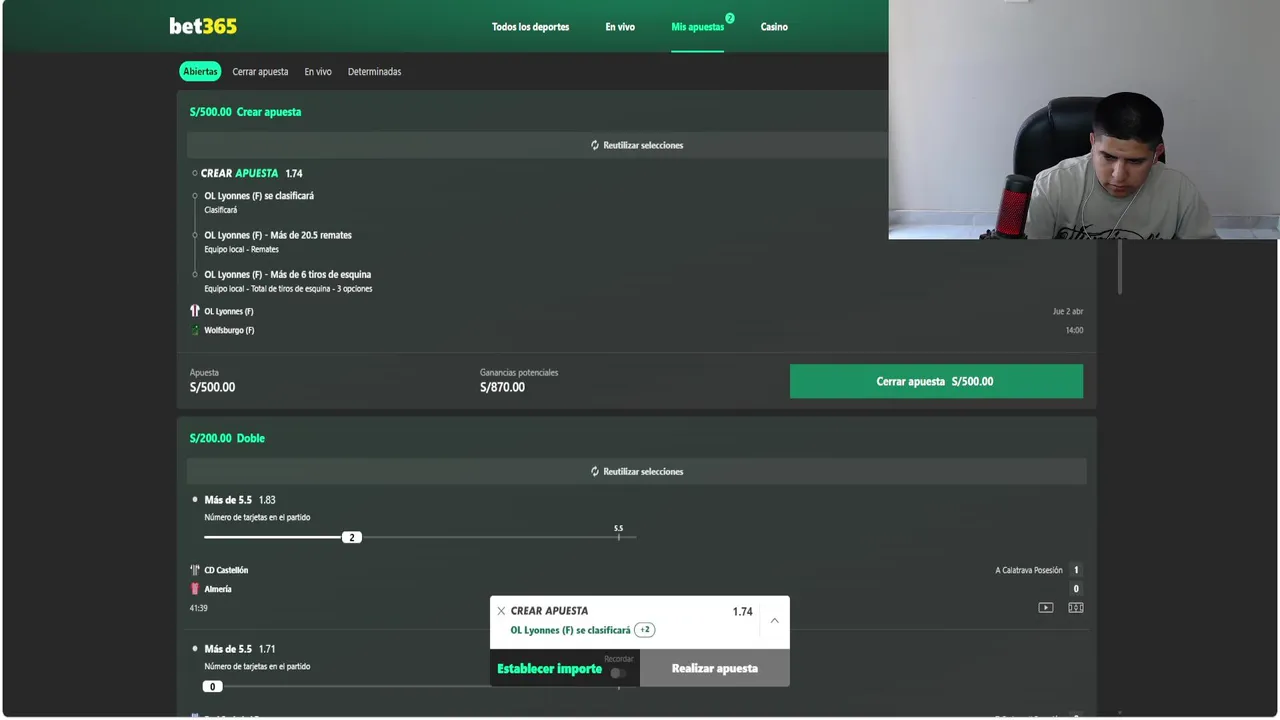Open the pitch match-tracker icon for Castellón match

pos(1076,607)
